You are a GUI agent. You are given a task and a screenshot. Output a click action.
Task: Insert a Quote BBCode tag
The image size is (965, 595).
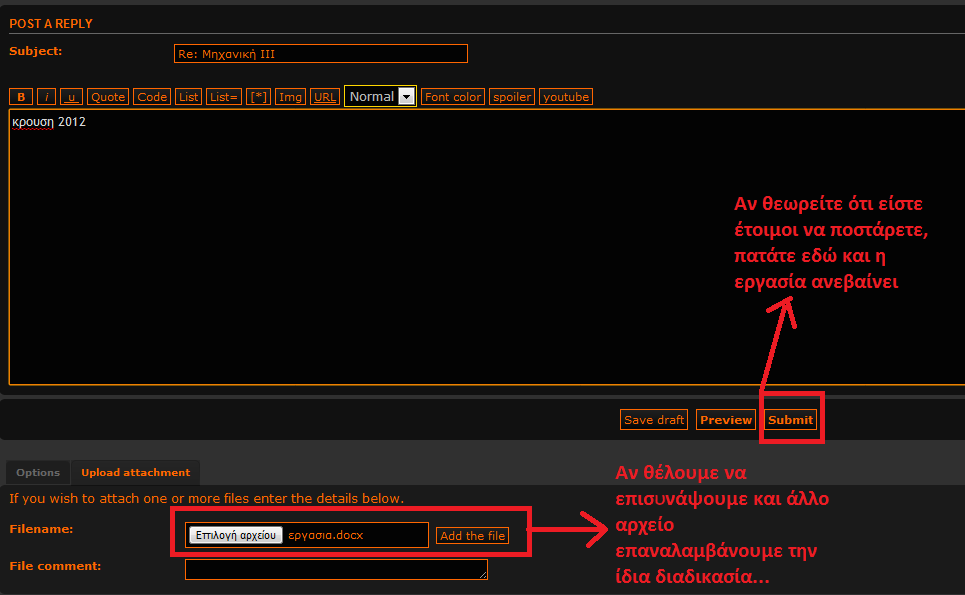108,97
